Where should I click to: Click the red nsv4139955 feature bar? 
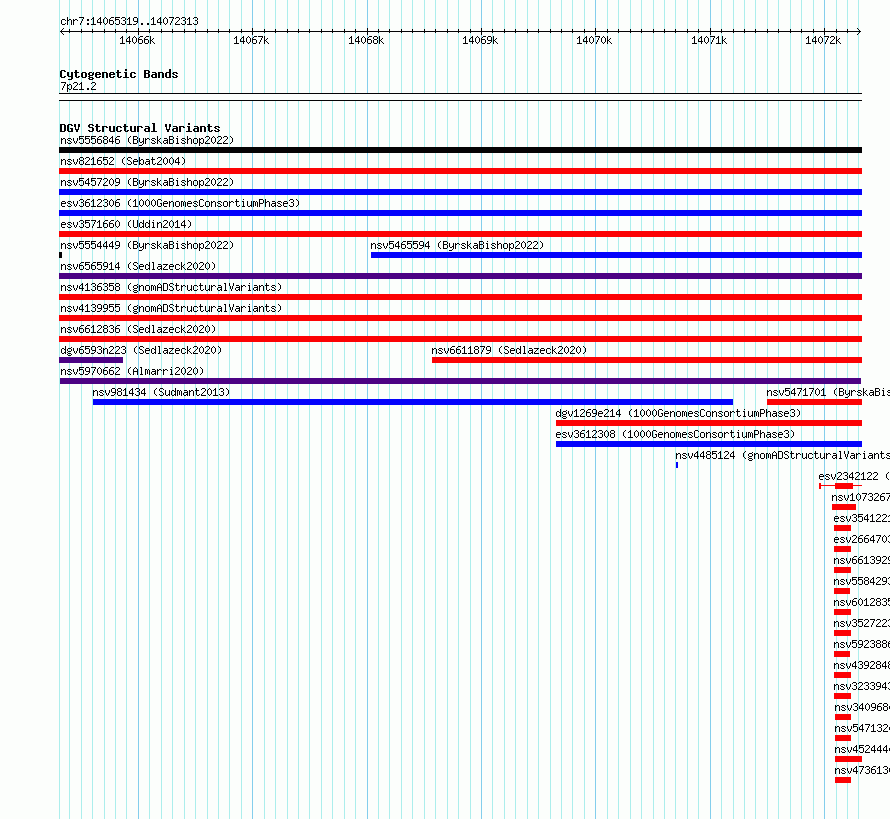[x=460, y=318]
